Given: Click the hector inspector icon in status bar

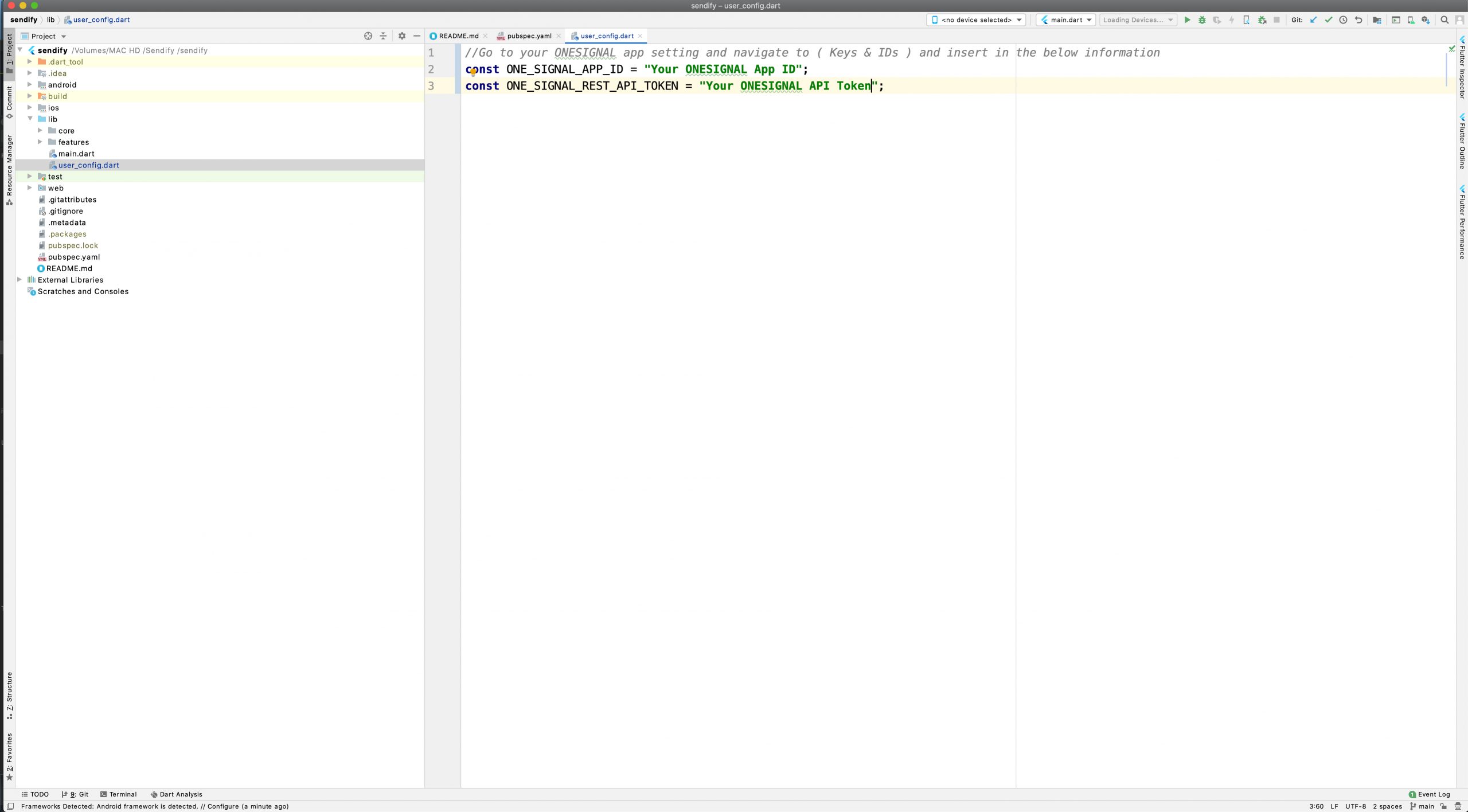Looking at the screenshot, I should (x=1458, y=806).
